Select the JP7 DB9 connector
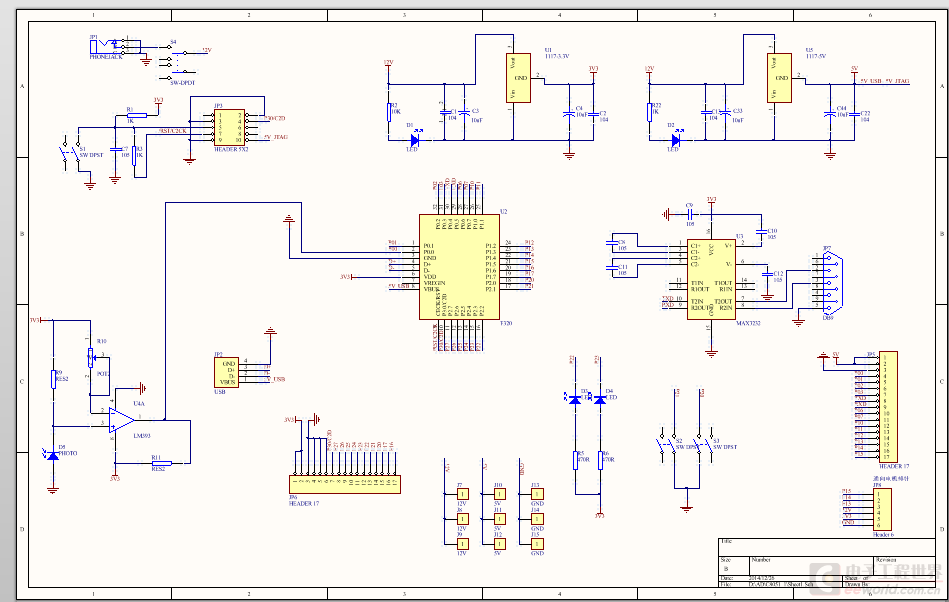The image size is (949, 602). coord(833,283)
